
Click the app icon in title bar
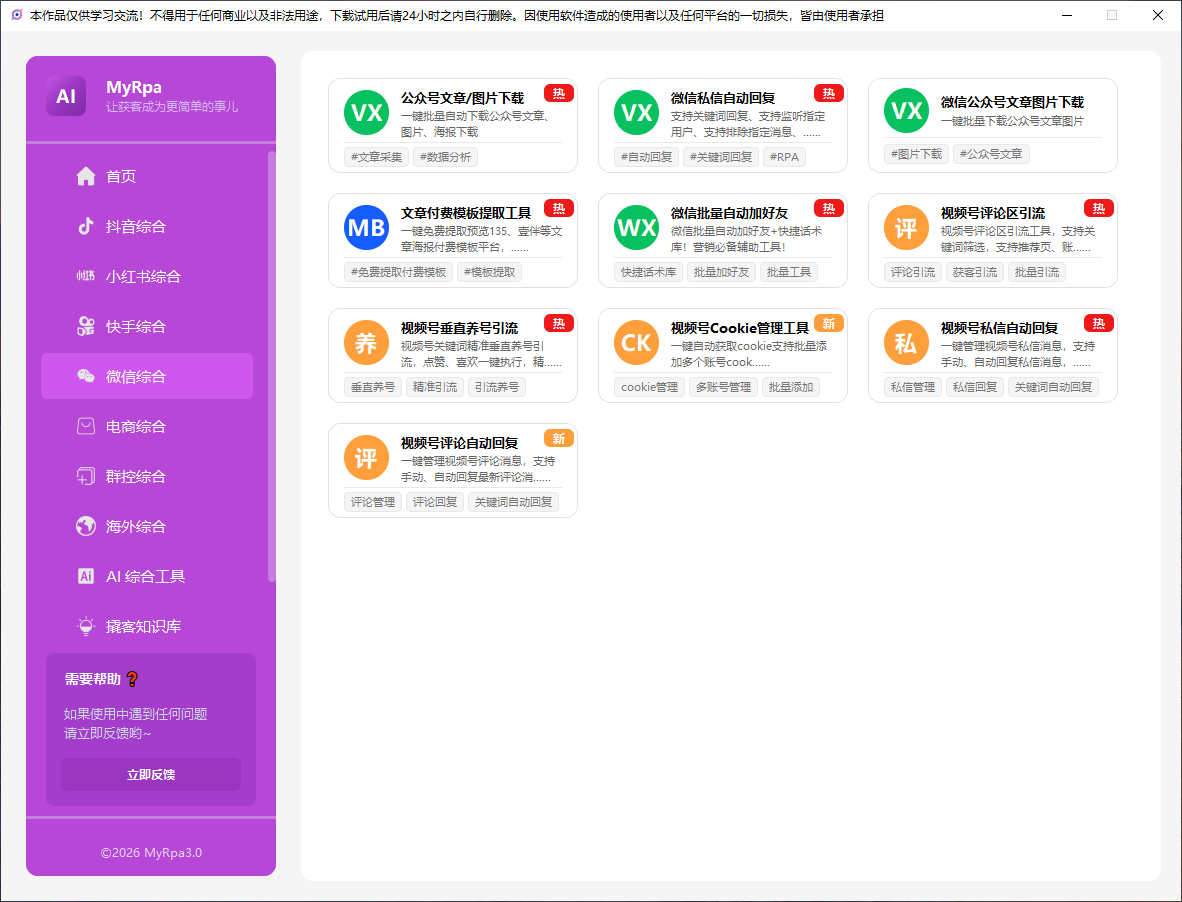click(x=17, y=15)
